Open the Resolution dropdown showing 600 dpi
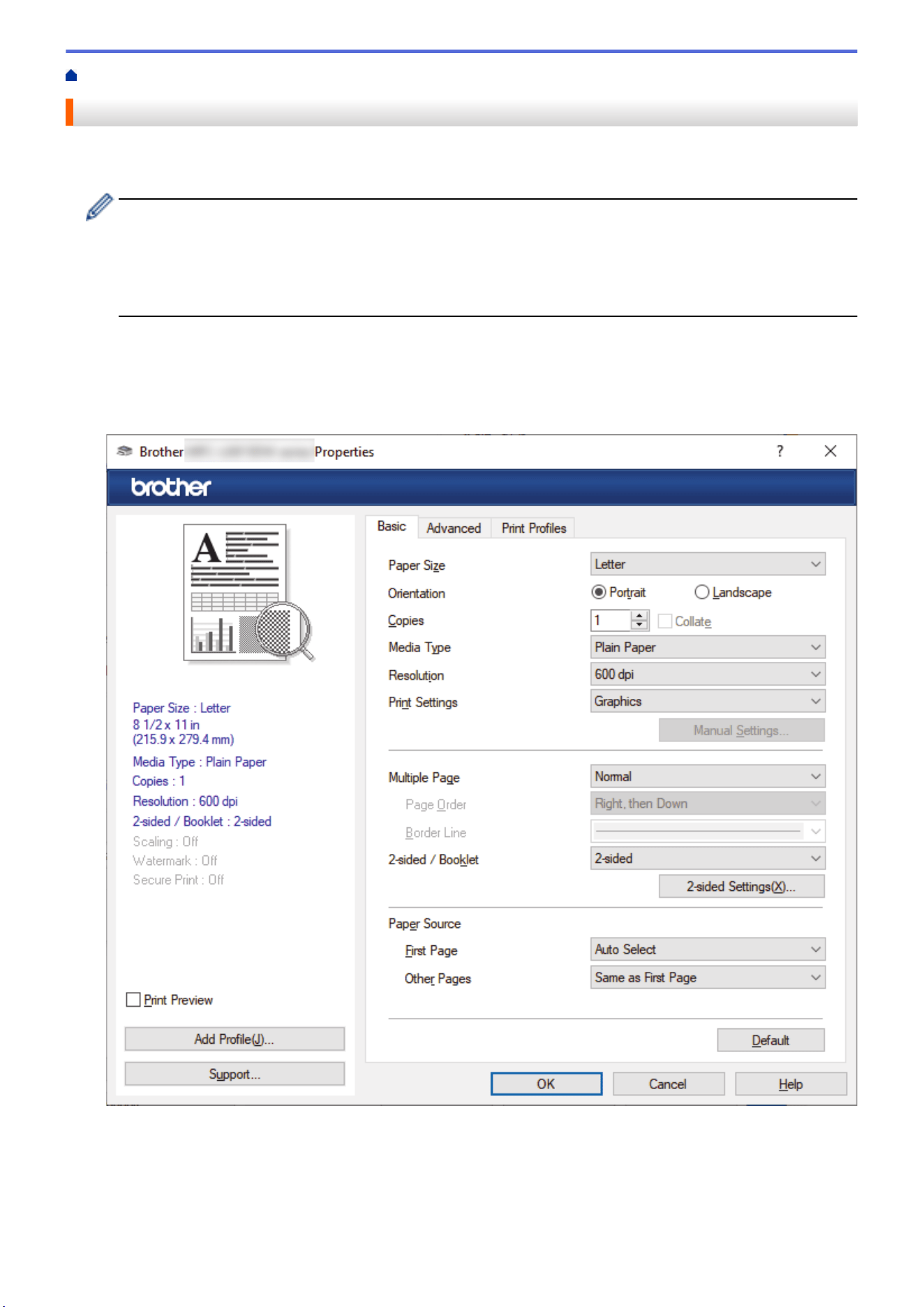The height and width of the screenshot is (1307, 924). coord(708,674)
